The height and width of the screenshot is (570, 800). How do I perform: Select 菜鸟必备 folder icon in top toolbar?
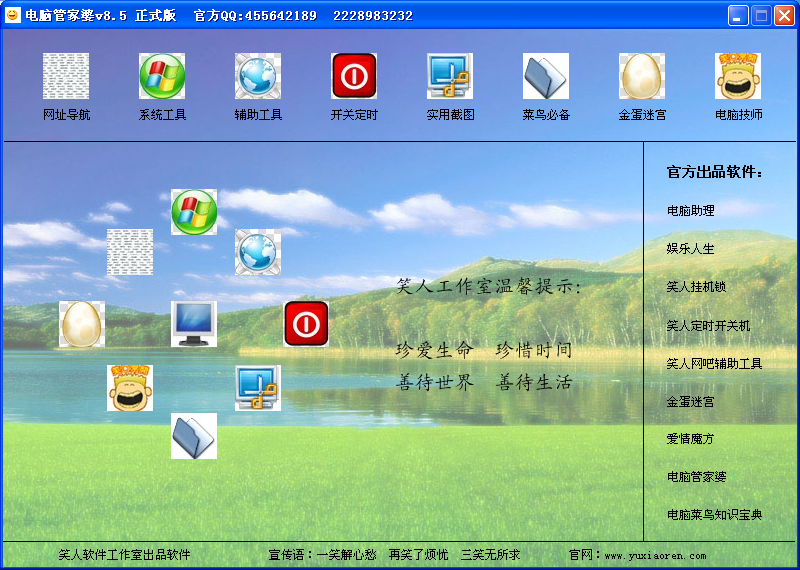546,77
